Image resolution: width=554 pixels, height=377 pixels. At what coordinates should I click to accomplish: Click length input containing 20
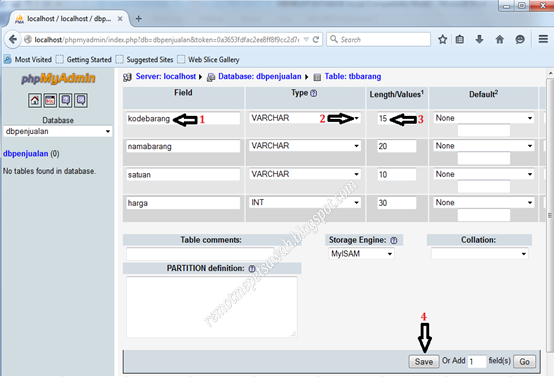coord(396,146)
